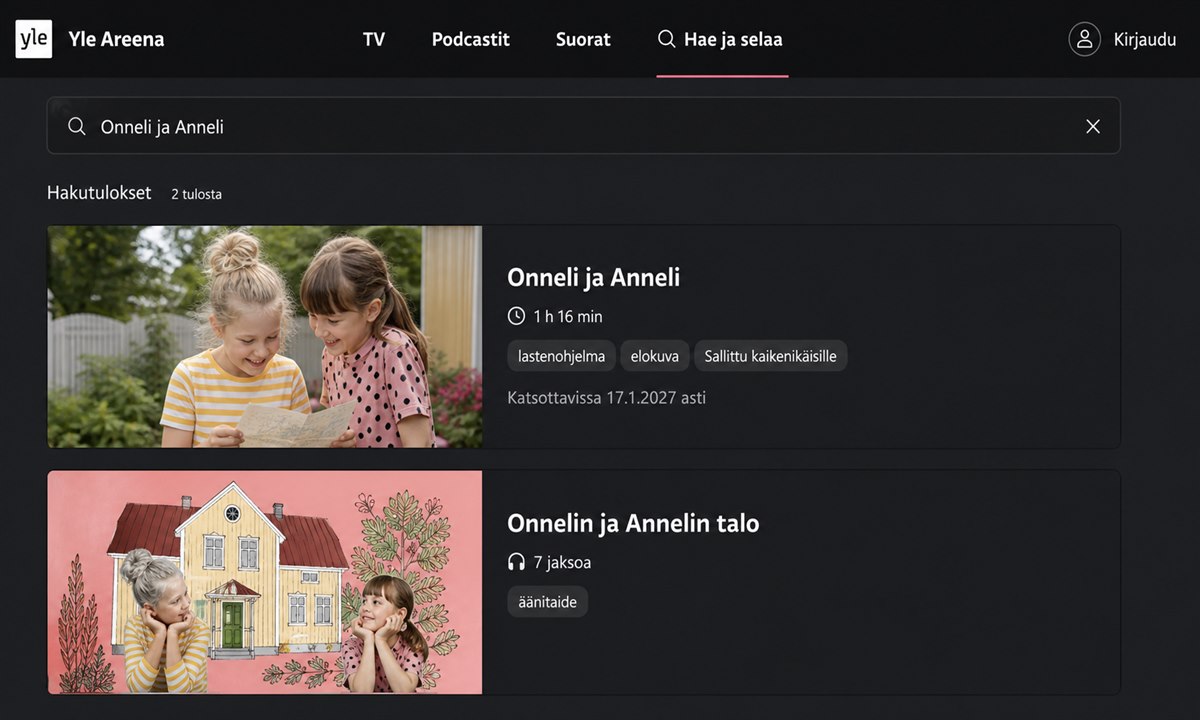Open the Onnelin ja Annelin talo title
This screenshot has height=720, width=1200.
pyautogui.click(x=633, y=523)
